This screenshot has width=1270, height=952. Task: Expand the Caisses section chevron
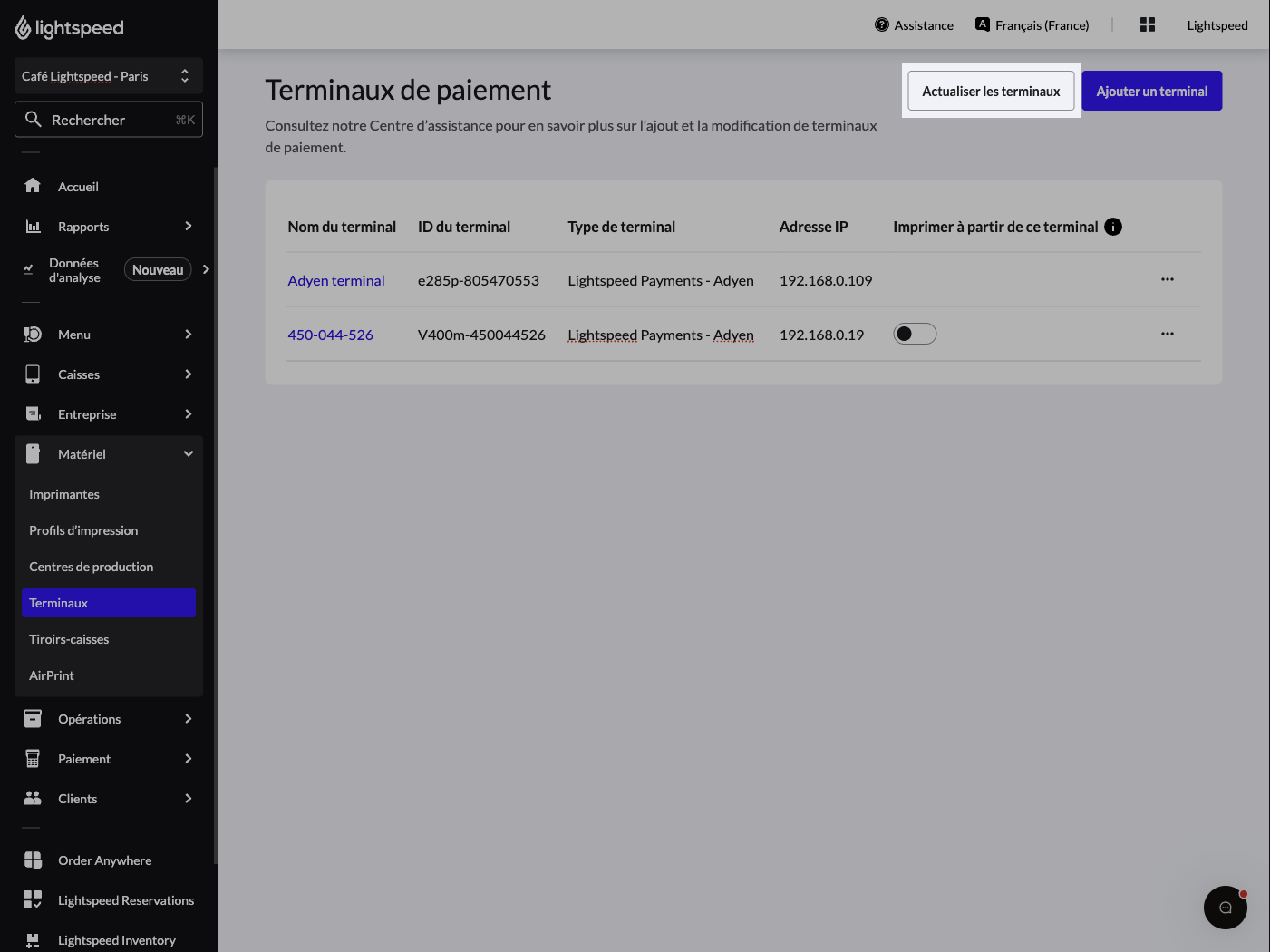tap(189, 374)
